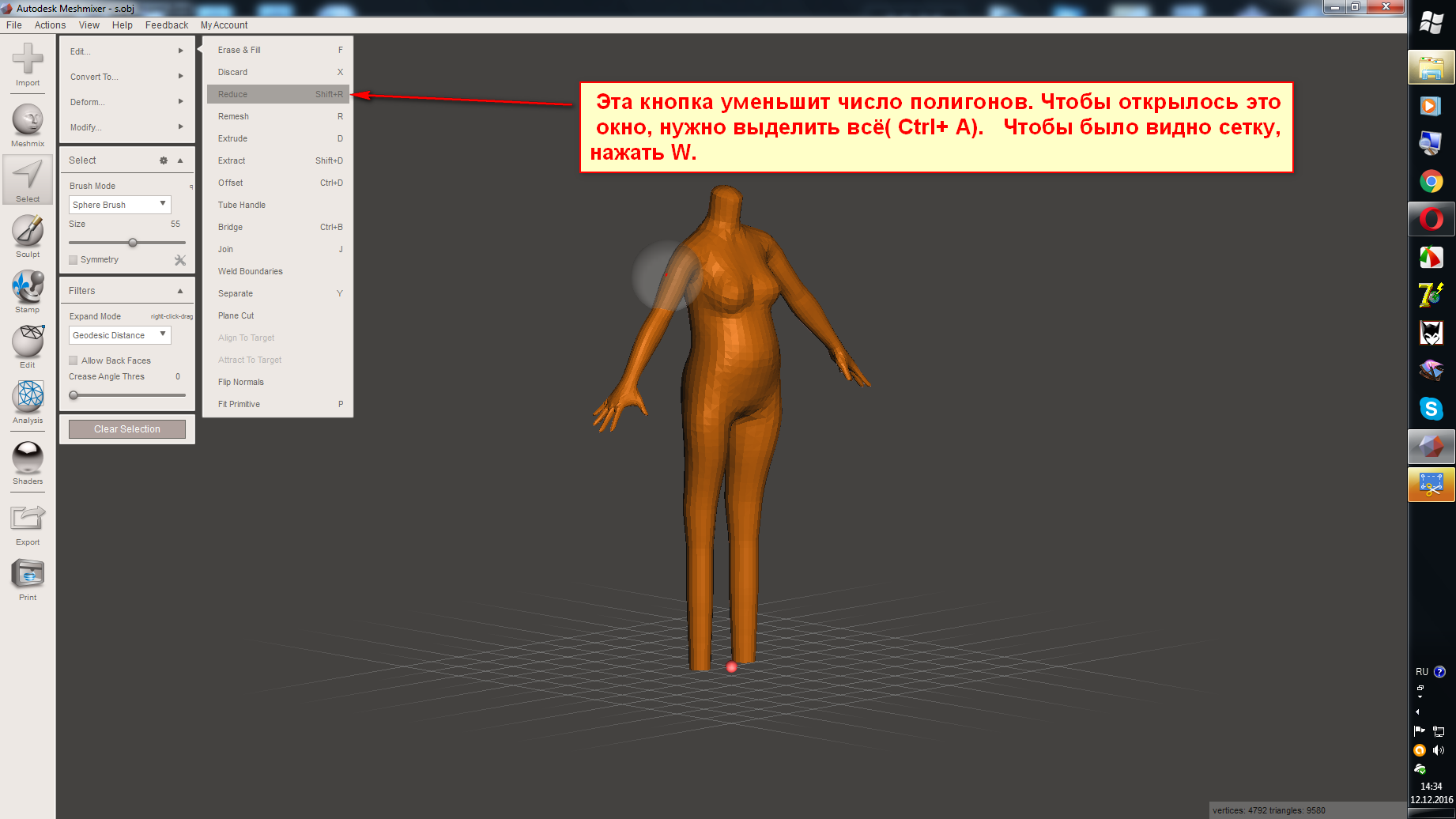Collapse the Select panel section
The width and height of the screenshot is (1456, 819).
pos(180,160)
